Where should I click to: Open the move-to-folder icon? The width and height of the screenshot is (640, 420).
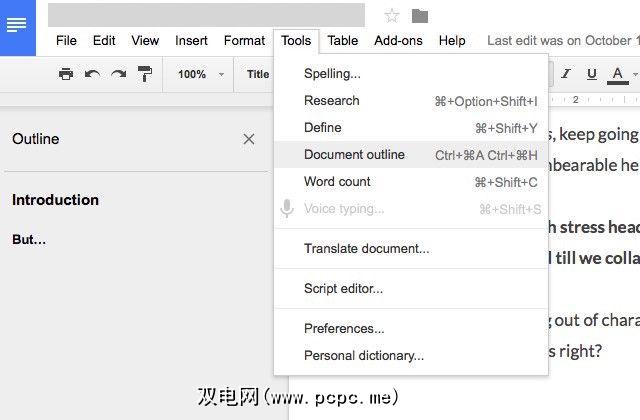point(420,16)
